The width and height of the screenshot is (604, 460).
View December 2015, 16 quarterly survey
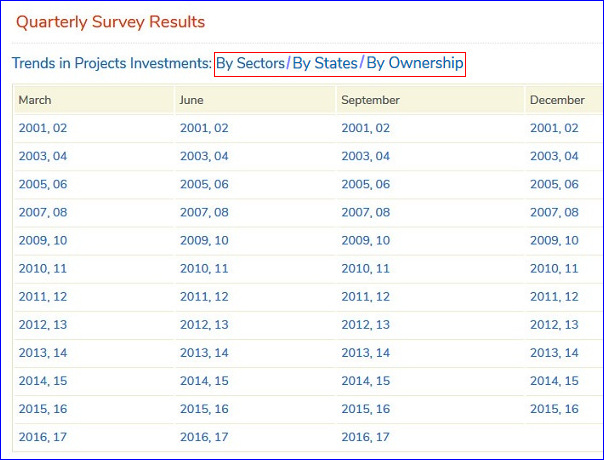point(554,409)
